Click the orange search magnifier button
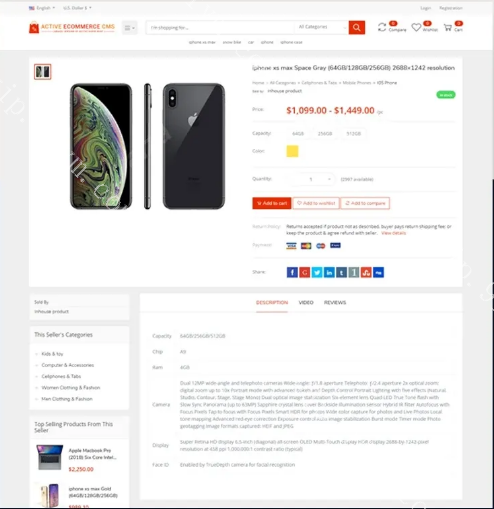This screenshot has width=494, height=509. (x=356, y=27)
